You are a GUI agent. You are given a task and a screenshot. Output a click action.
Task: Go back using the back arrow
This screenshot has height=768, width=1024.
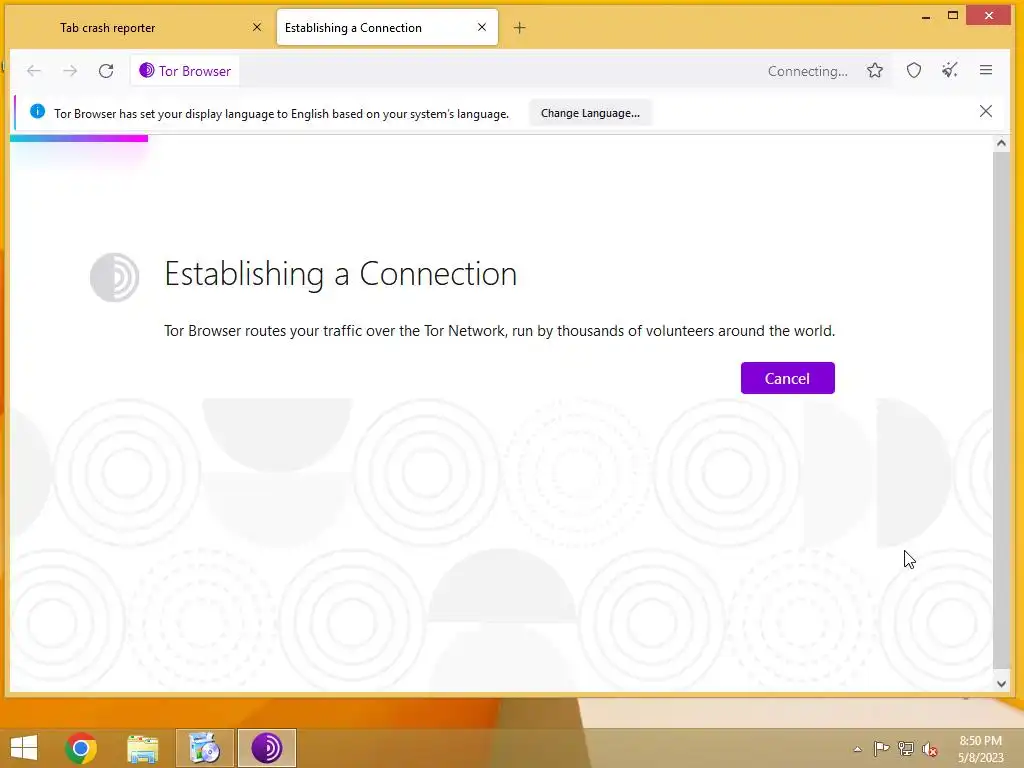34,71
